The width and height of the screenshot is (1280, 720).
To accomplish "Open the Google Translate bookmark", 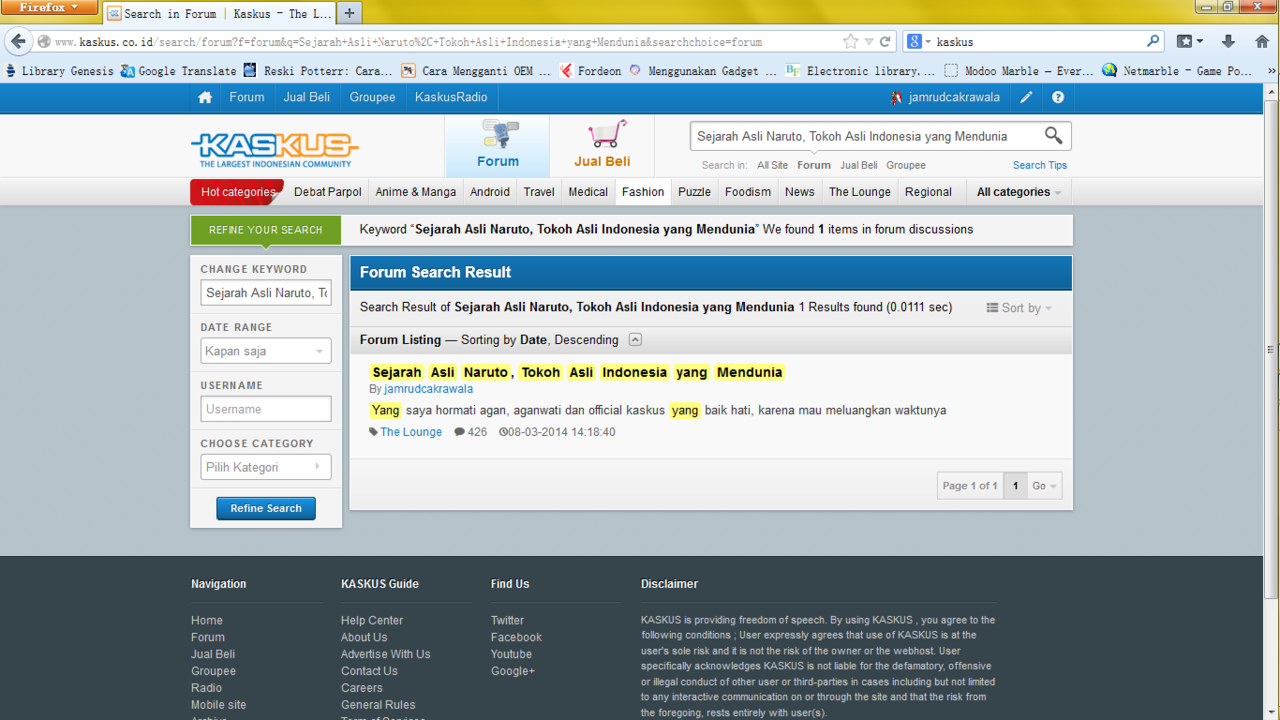I will (x=179, y=71).
